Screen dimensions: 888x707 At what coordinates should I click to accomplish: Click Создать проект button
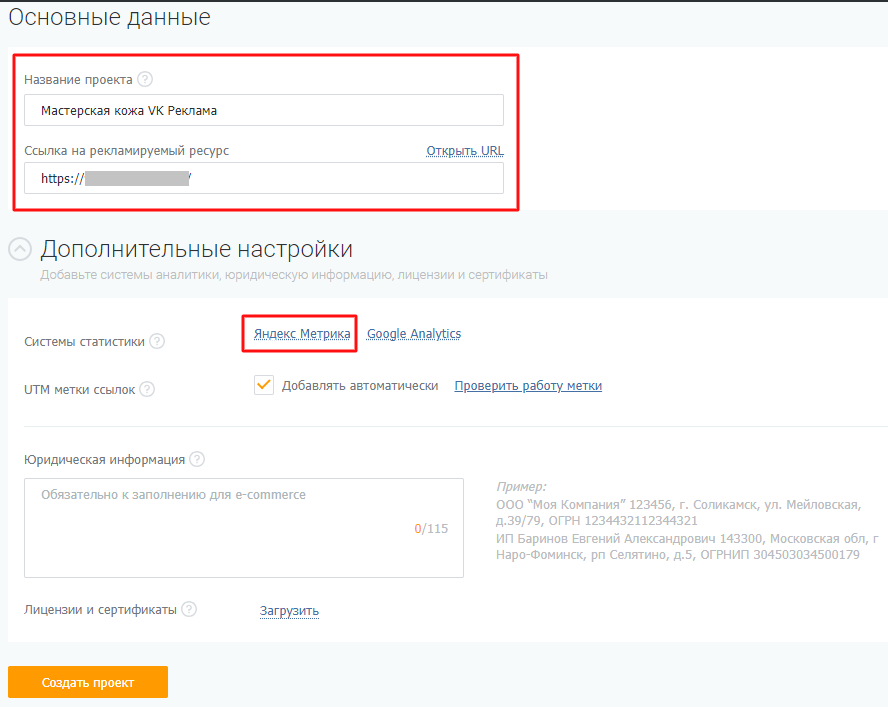tap(88, 682)
